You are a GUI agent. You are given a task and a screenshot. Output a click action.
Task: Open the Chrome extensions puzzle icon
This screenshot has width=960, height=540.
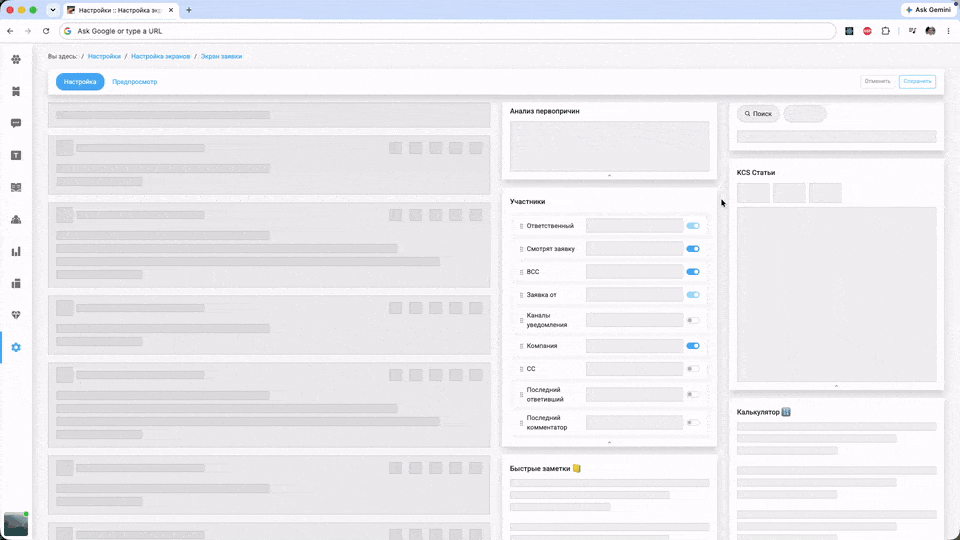point(885,31)
